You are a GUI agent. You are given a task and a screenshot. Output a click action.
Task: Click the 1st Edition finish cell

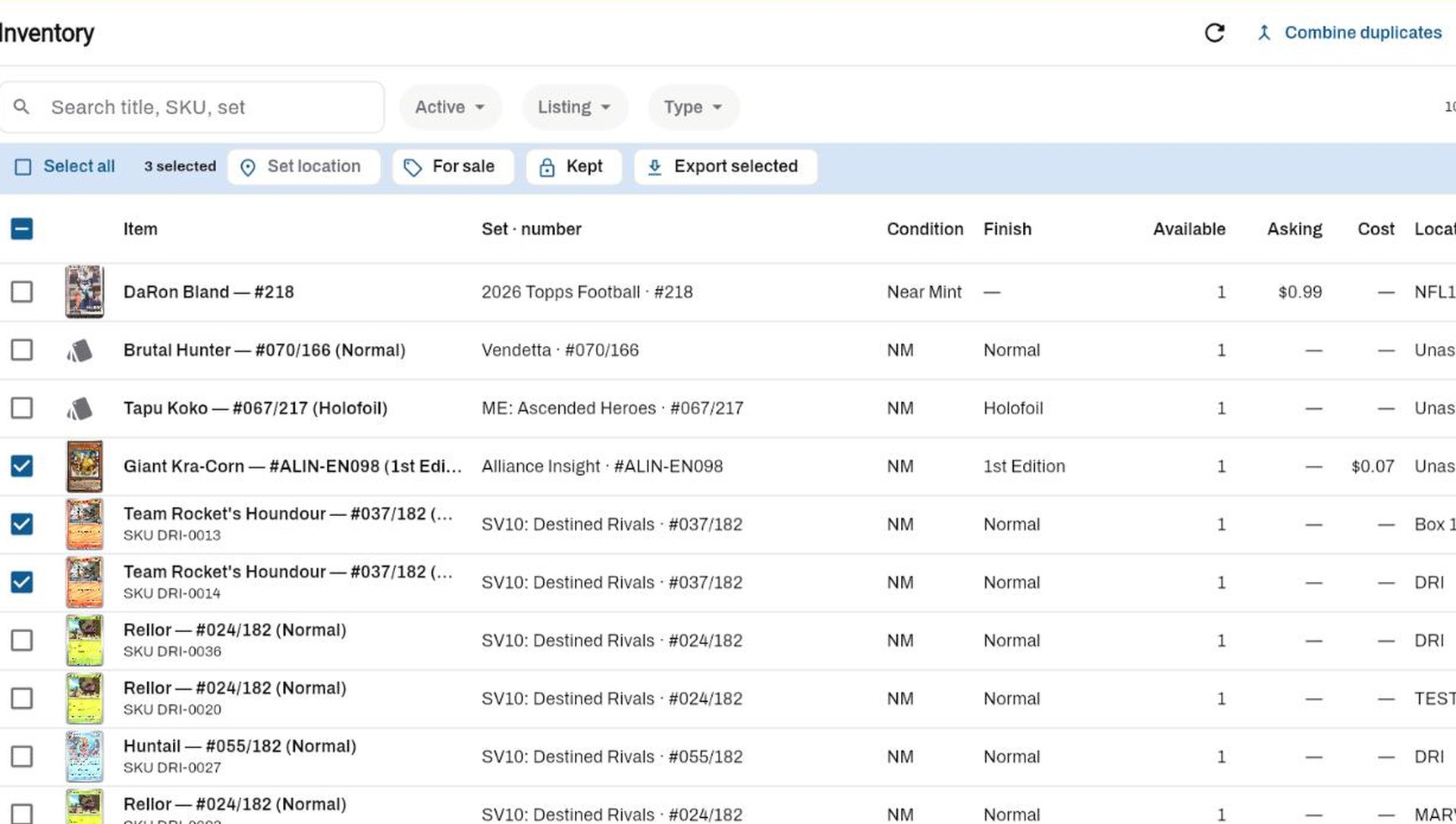pyautogui.click(x=1024, y=466)
